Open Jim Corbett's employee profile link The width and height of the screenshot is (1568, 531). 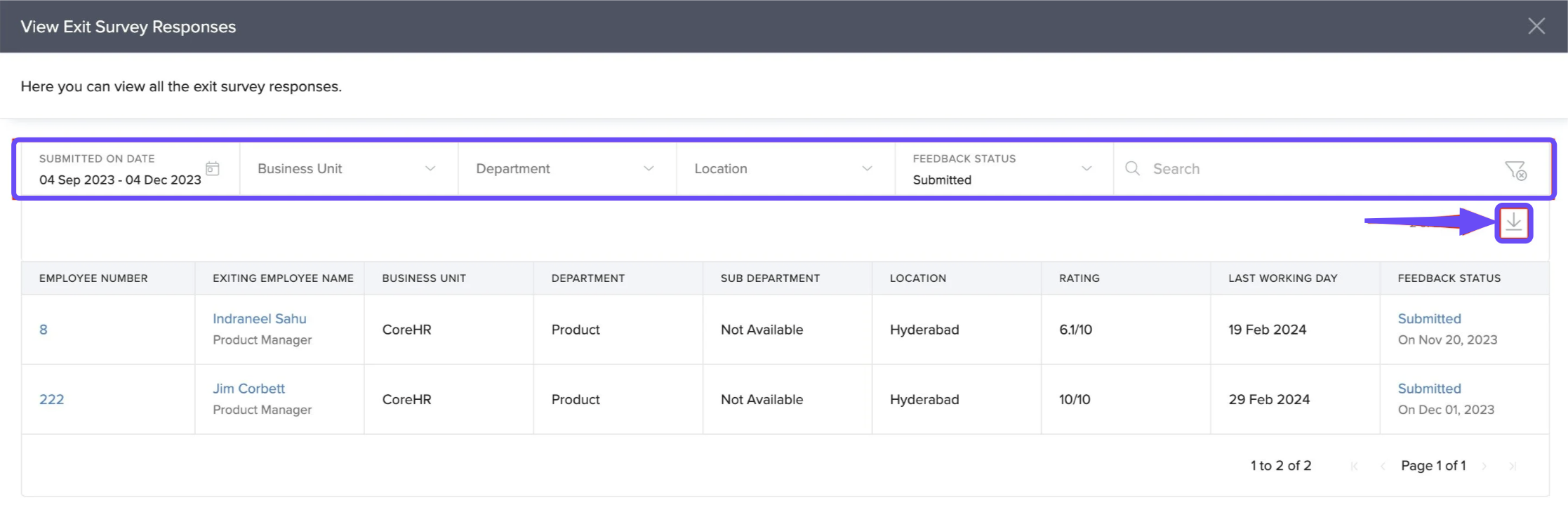click(248, 389)
